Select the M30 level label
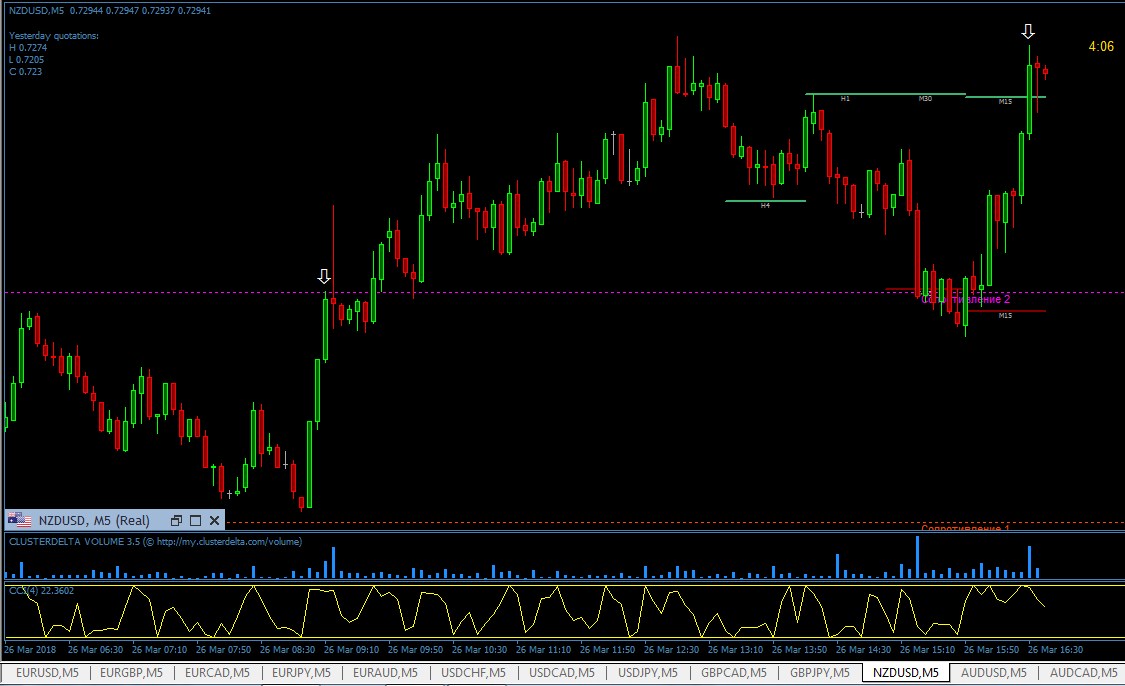 [926, 98]
